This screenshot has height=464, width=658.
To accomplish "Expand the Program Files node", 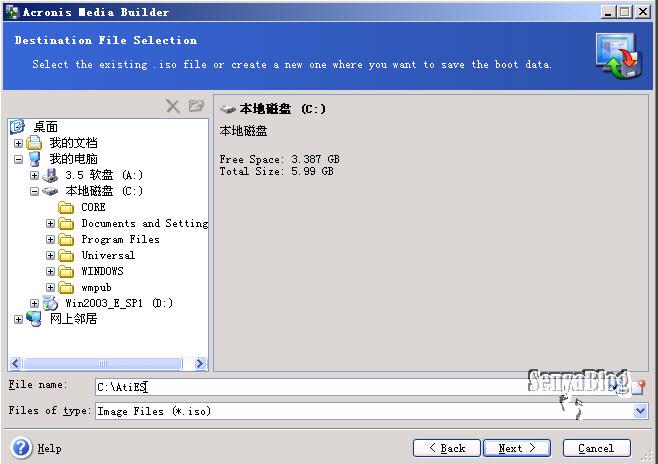I will pyautogui.click(x=50, y=240).
